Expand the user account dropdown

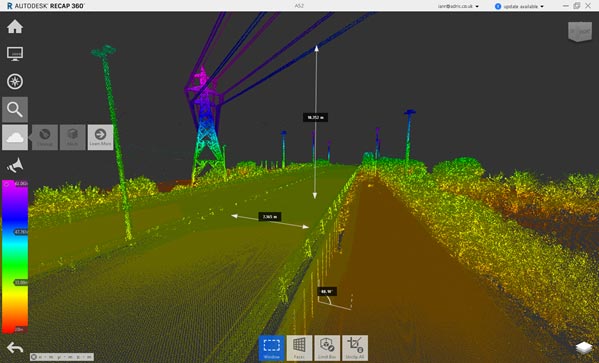coord(458,6)
